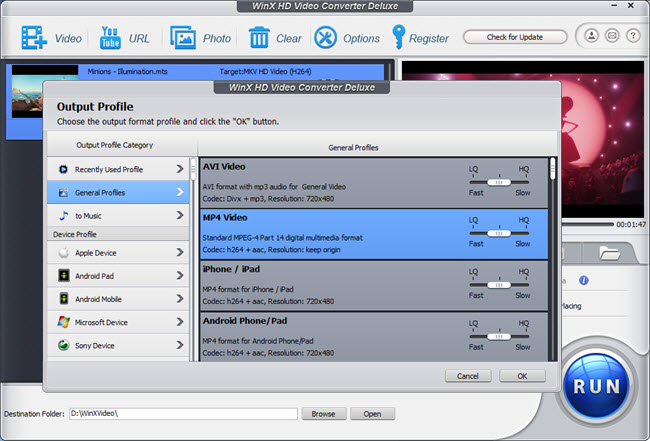Image resolution: width=650 pixels, height=441 pixels.
Task: Click the email envelope icon
Action: click(612, 36)
